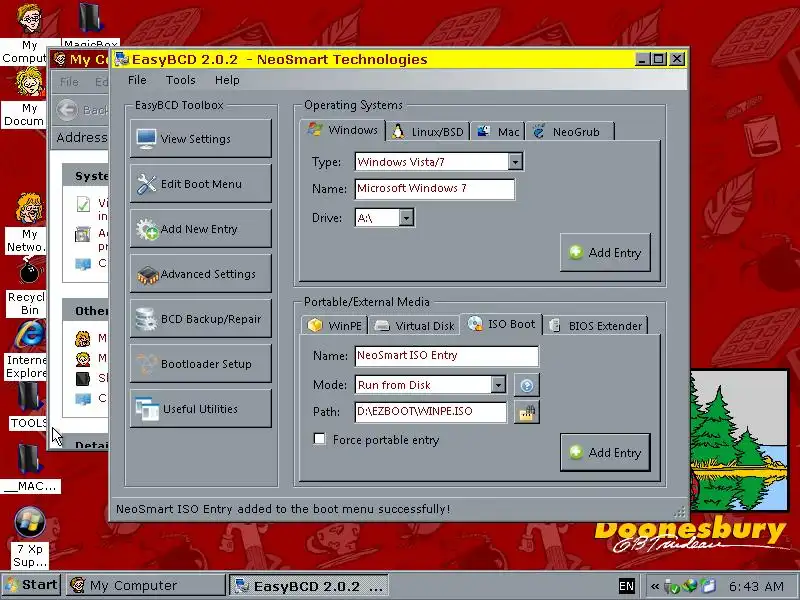Click the EN language indicator in taskbar
Viewport: 800px width, 600px height.
[626, 586]
